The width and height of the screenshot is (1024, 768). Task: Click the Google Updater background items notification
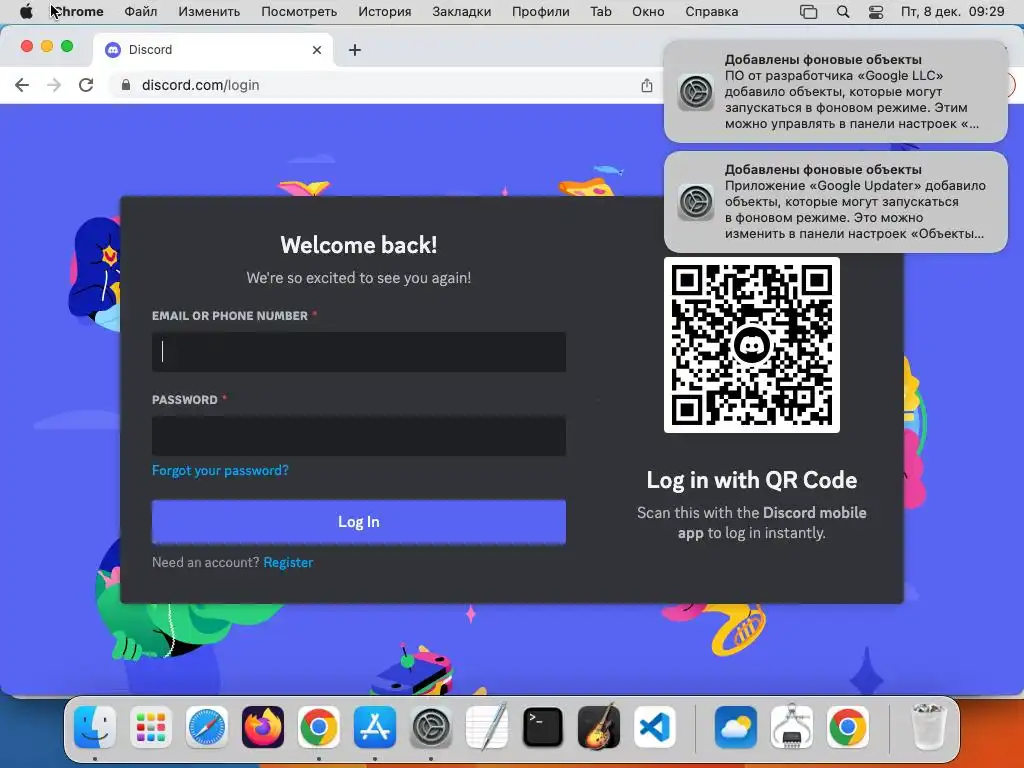point(835,202)
